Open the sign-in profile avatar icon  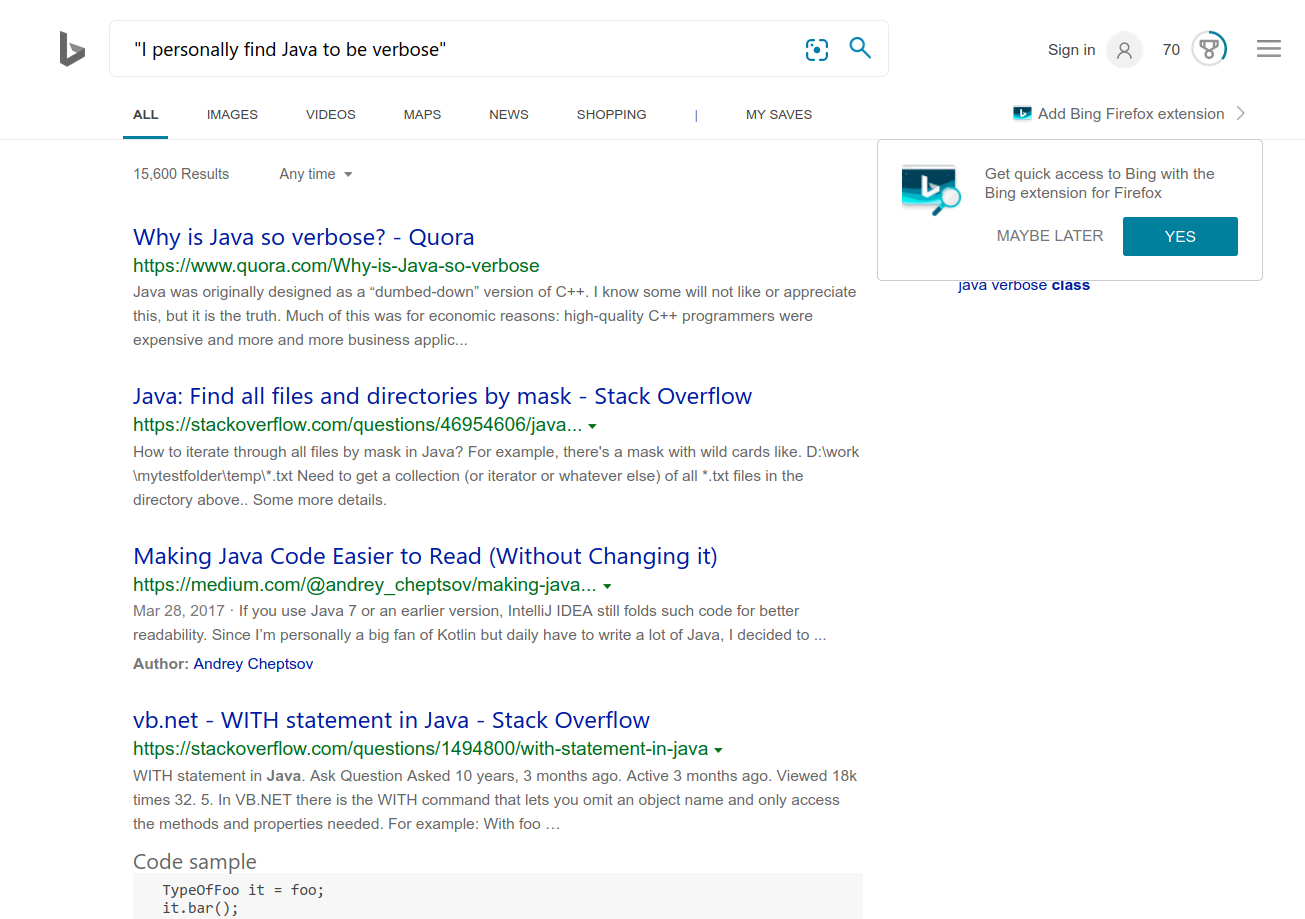click(1124, 50)
